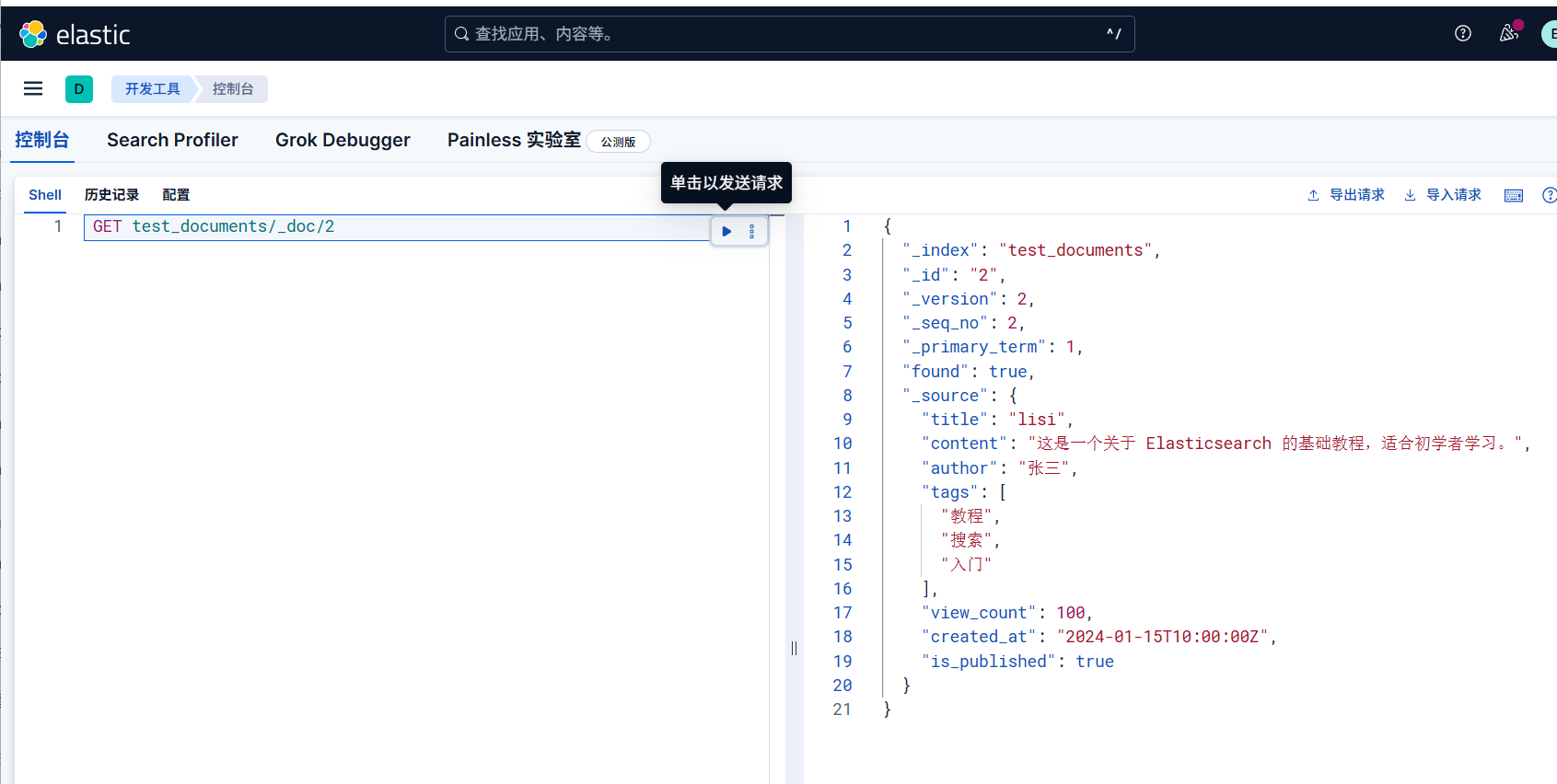Open the D space selector avatar
1557x784 pixels.
point(79,88)
